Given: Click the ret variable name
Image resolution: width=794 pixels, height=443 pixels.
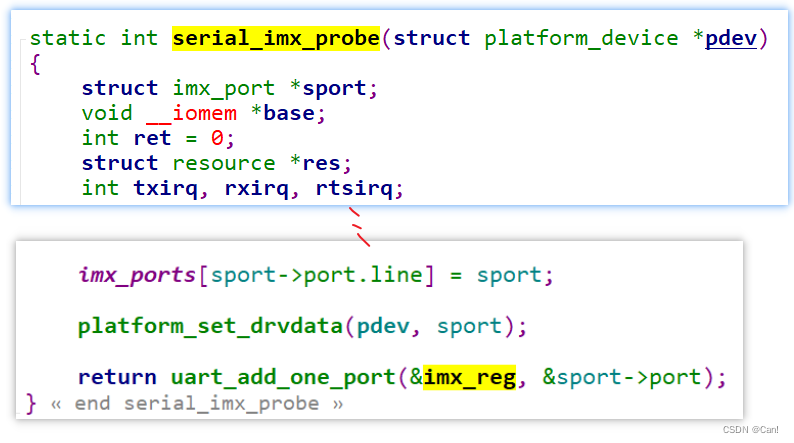Looking at the screenshot, I should [x=152, y=138].
